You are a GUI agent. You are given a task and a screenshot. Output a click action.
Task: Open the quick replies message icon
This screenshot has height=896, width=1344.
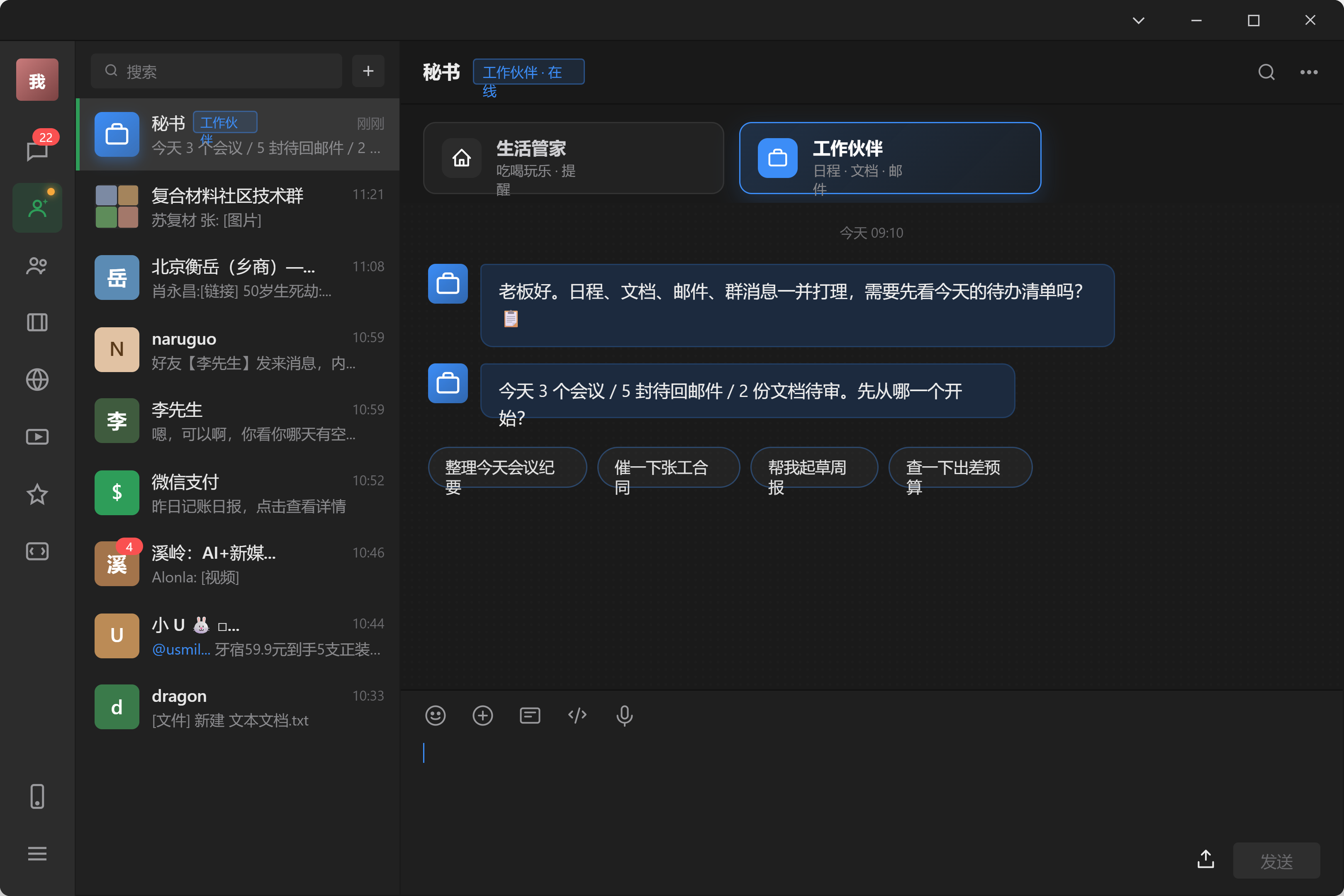tap(530, 715)
